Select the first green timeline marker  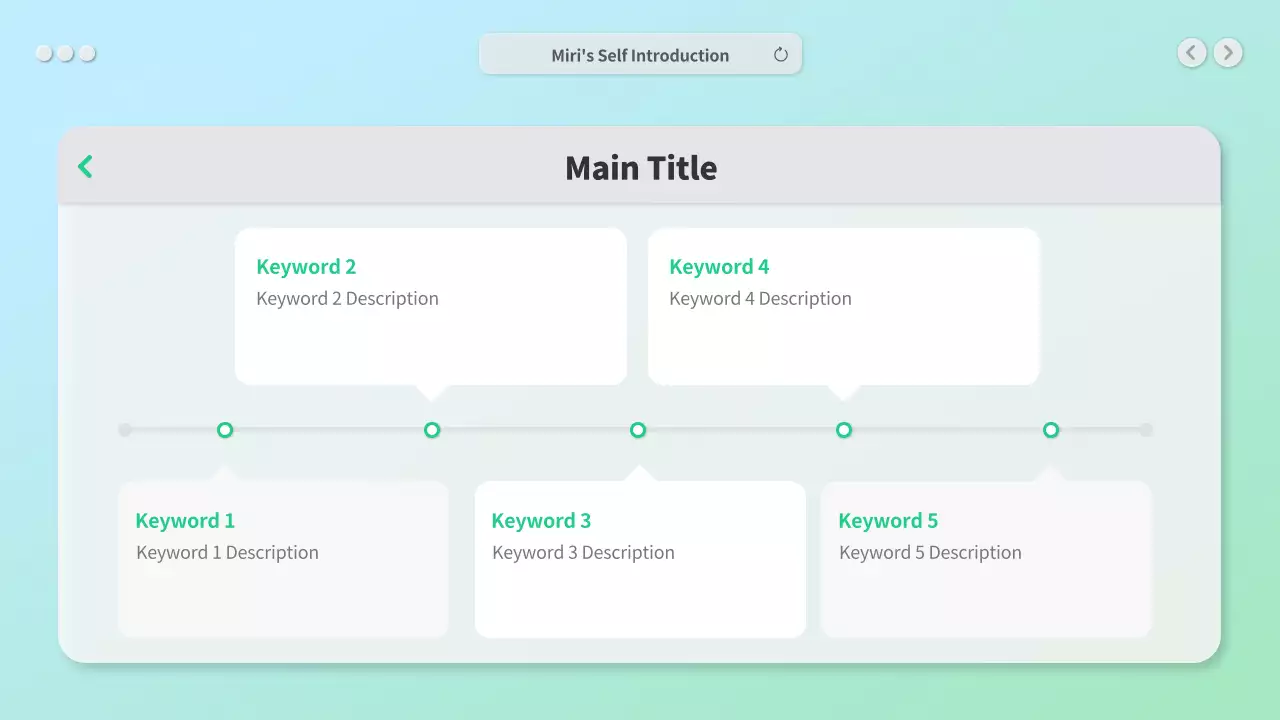pos(225,430)
